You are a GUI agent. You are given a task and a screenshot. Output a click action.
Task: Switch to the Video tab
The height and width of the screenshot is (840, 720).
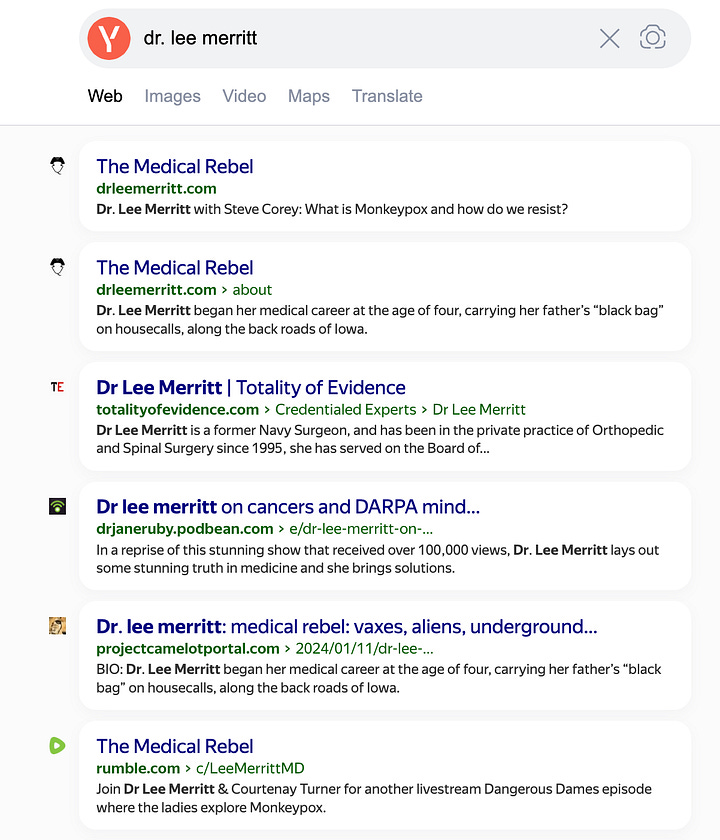(244, 96)
